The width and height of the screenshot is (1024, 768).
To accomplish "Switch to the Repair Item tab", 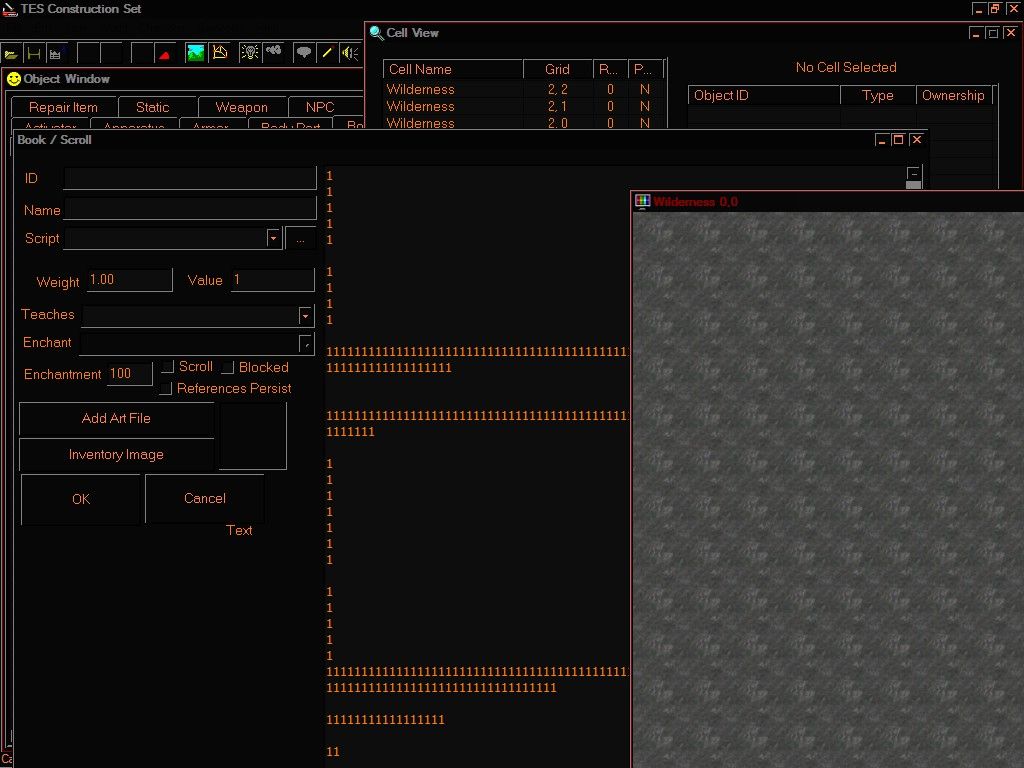I will click(63, 107).
